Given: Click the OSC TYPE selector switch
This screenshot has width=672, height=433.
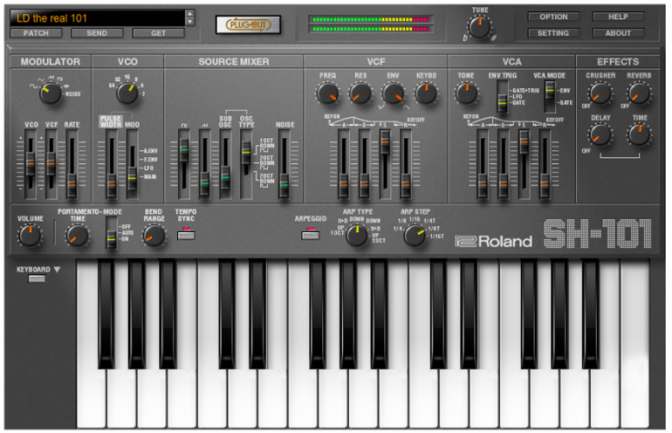Looking at the screenshot, I should coord(246,164).
